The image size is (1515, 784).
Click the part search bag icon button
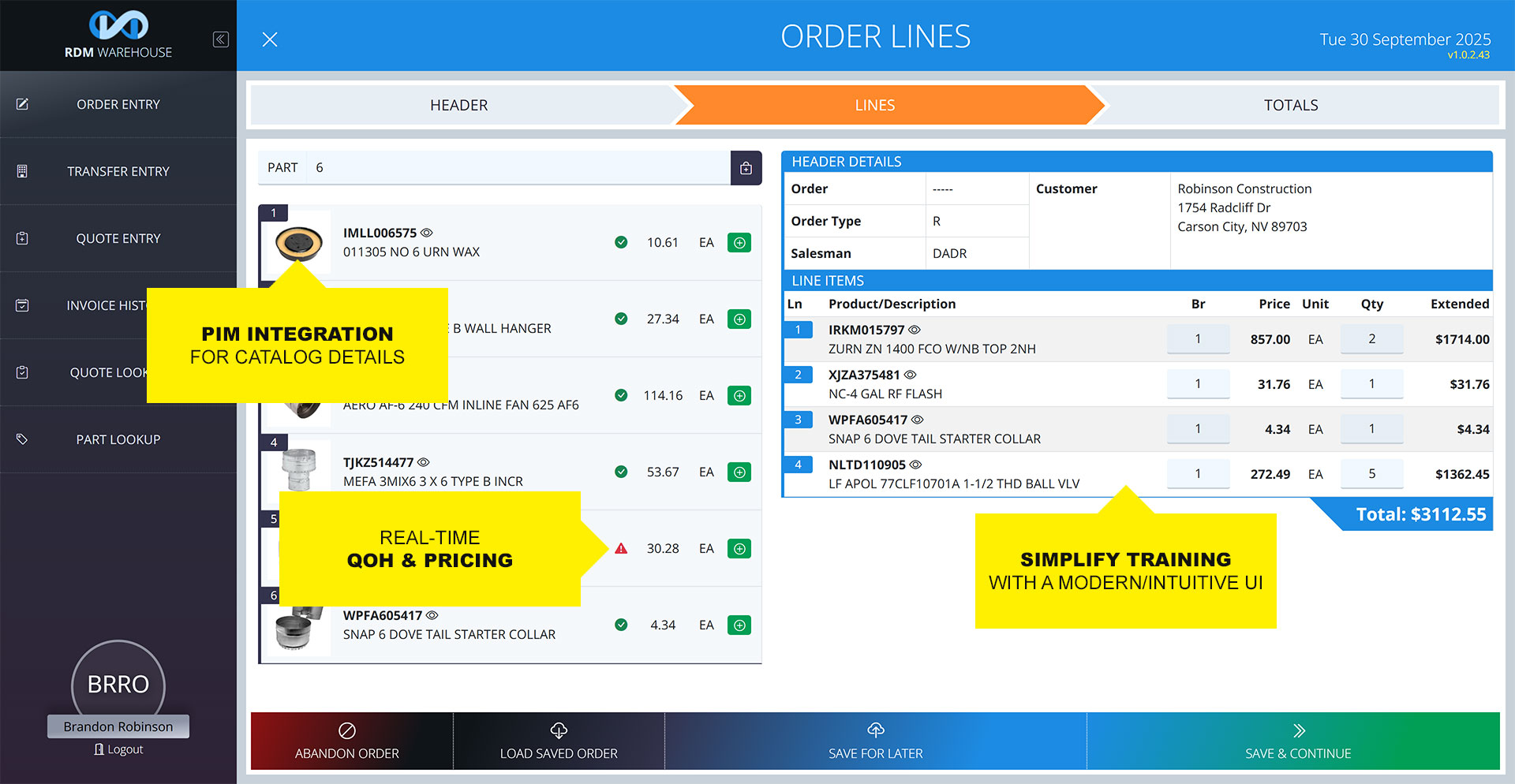click(x=746, y=168)
